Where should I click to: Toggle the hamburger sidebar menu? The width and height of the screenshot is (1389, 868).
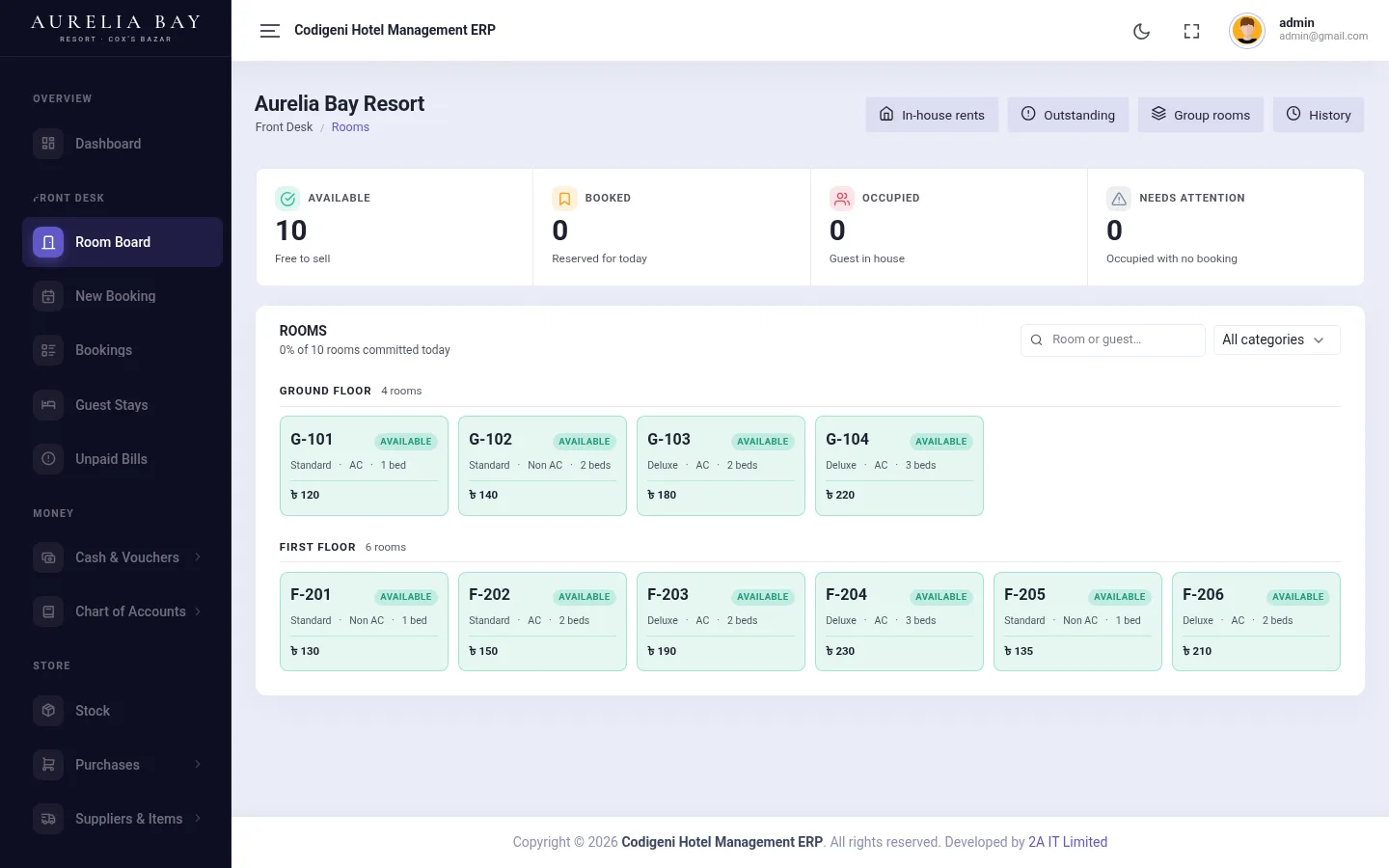[270, 31]
